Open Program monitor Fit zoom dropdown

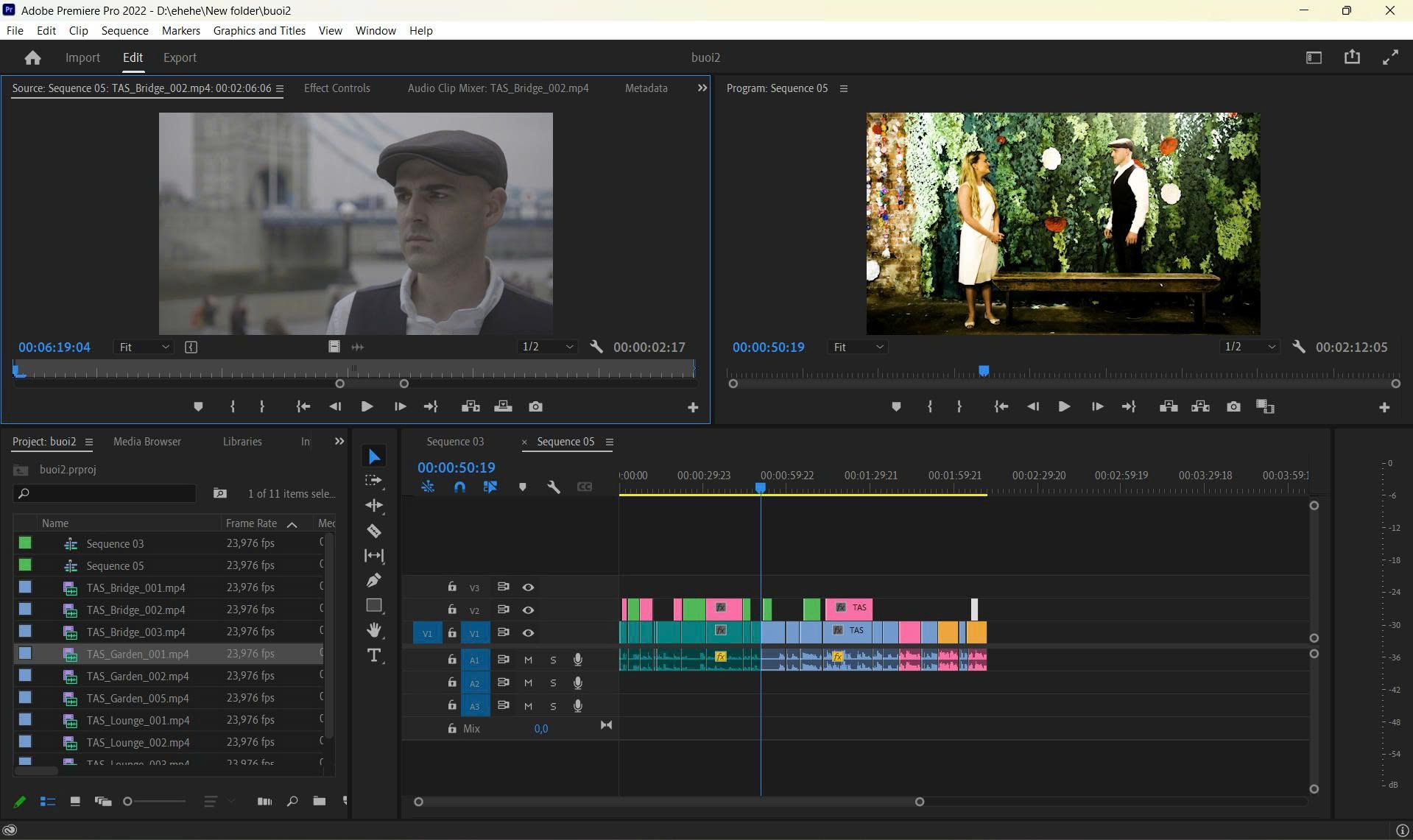(857, 347)
